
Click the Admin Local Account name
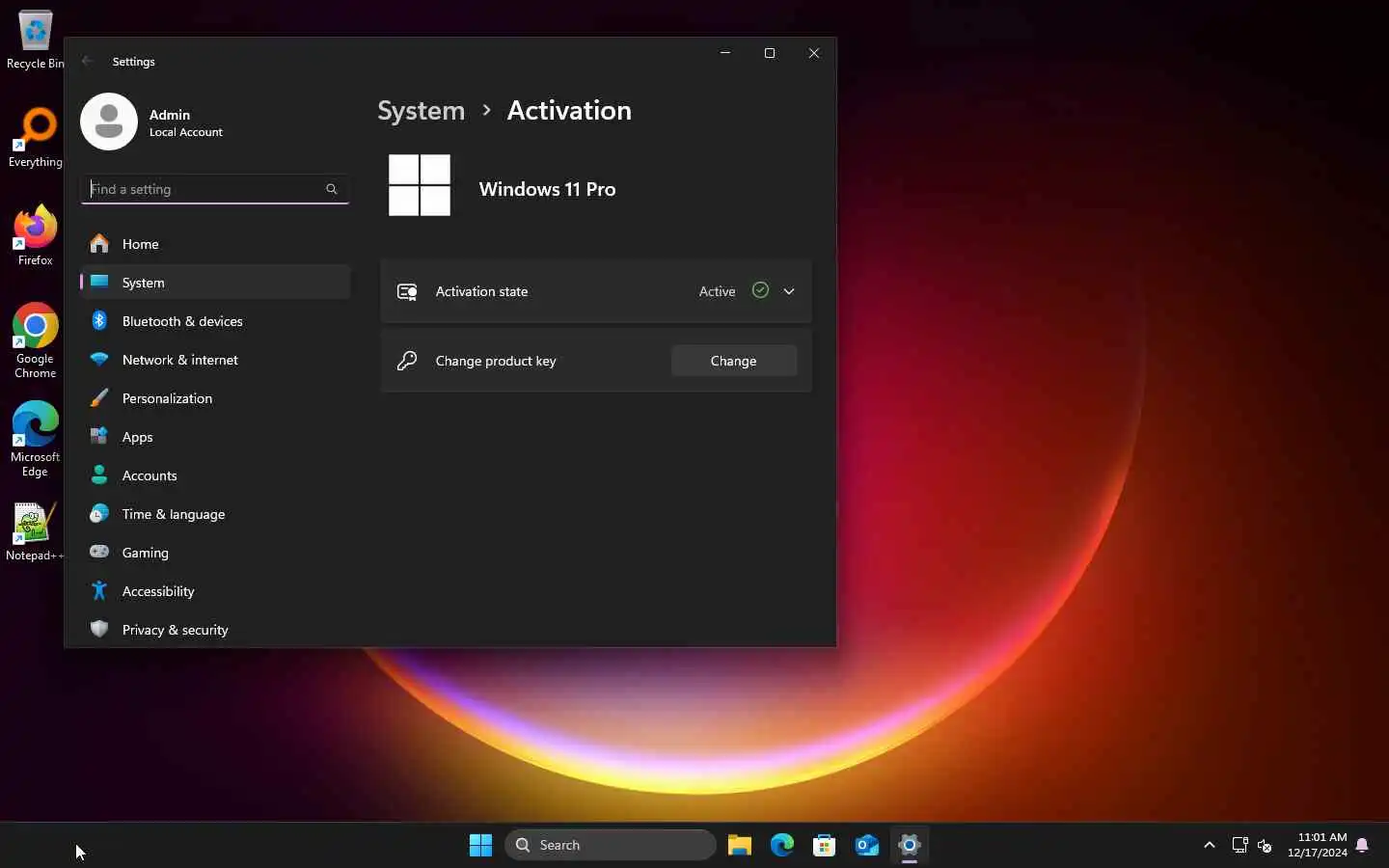click(x=186, y=122)
